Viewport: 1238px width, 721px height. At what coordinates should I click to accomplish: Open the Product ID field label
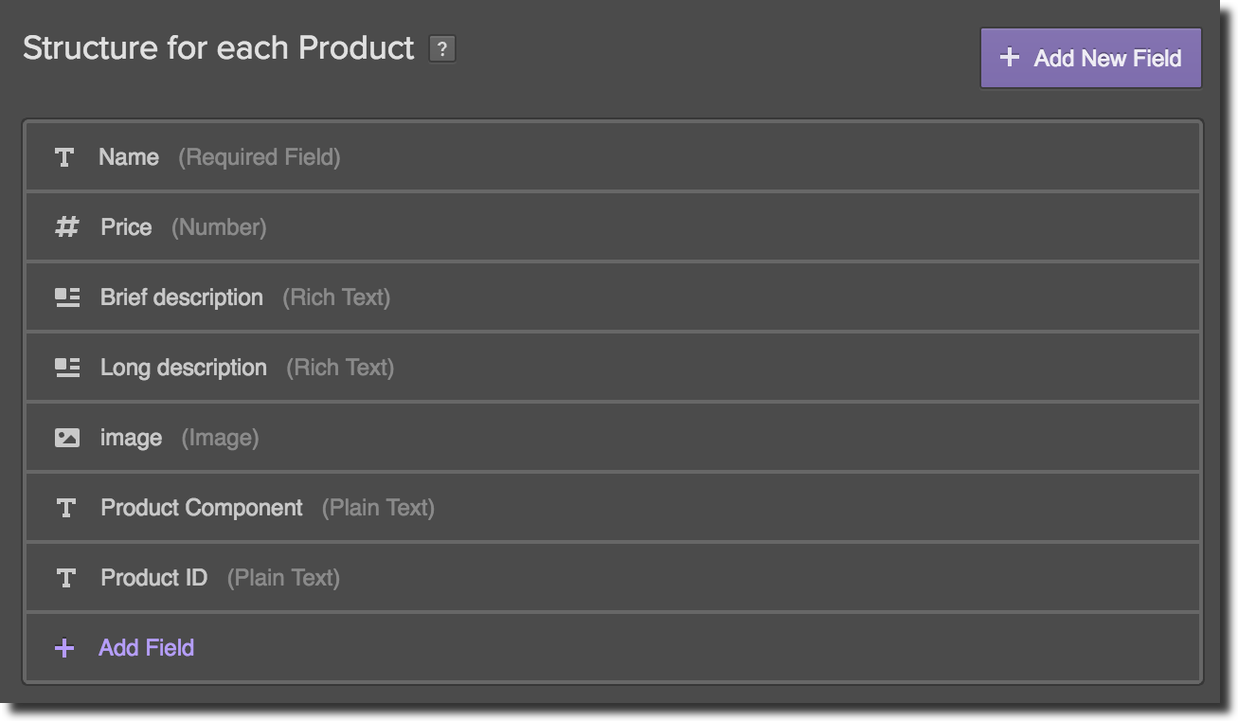point(154,578)
